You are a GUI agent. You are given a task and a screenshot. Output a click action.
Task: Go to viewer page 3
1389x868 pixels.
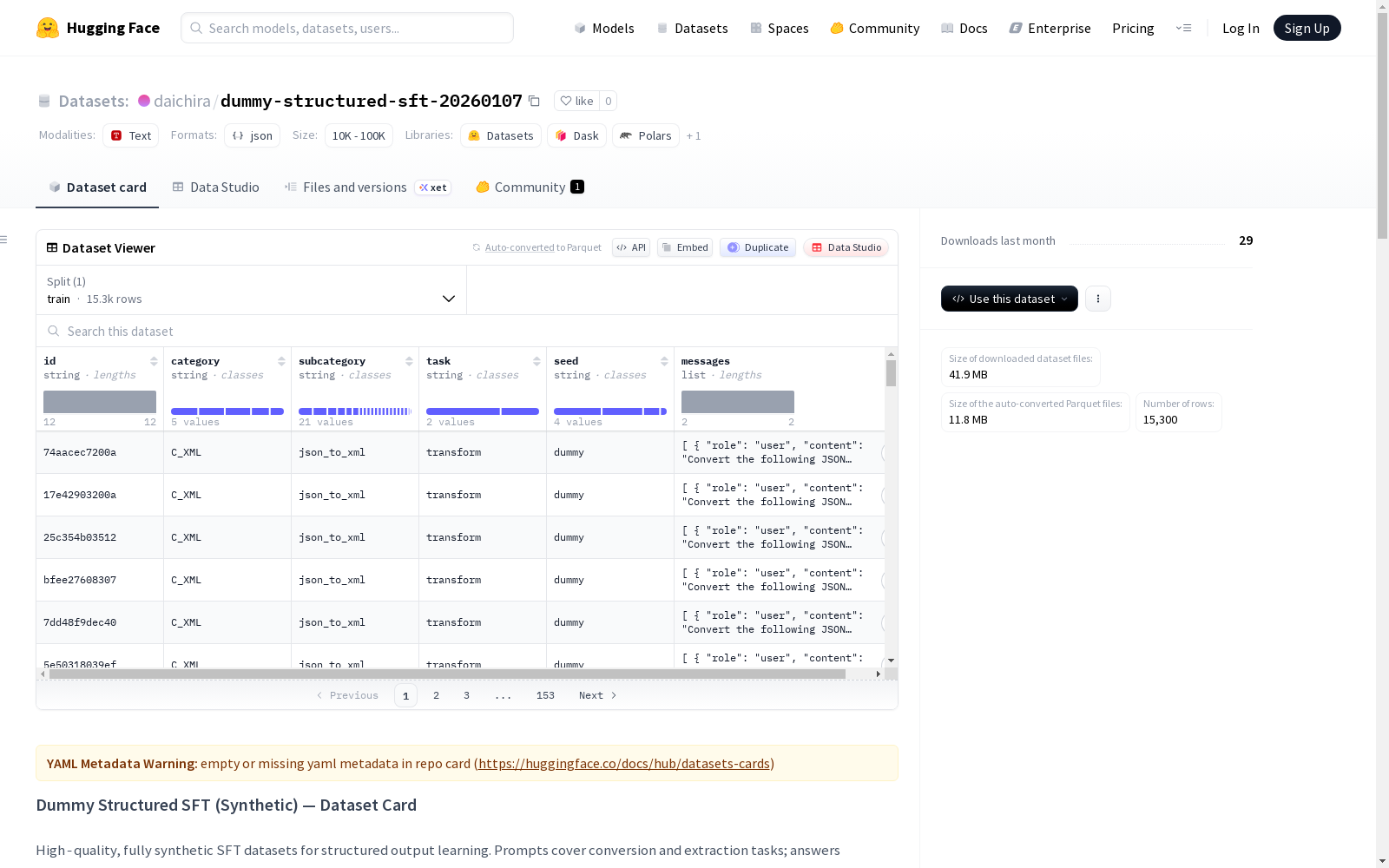[466, 695]
